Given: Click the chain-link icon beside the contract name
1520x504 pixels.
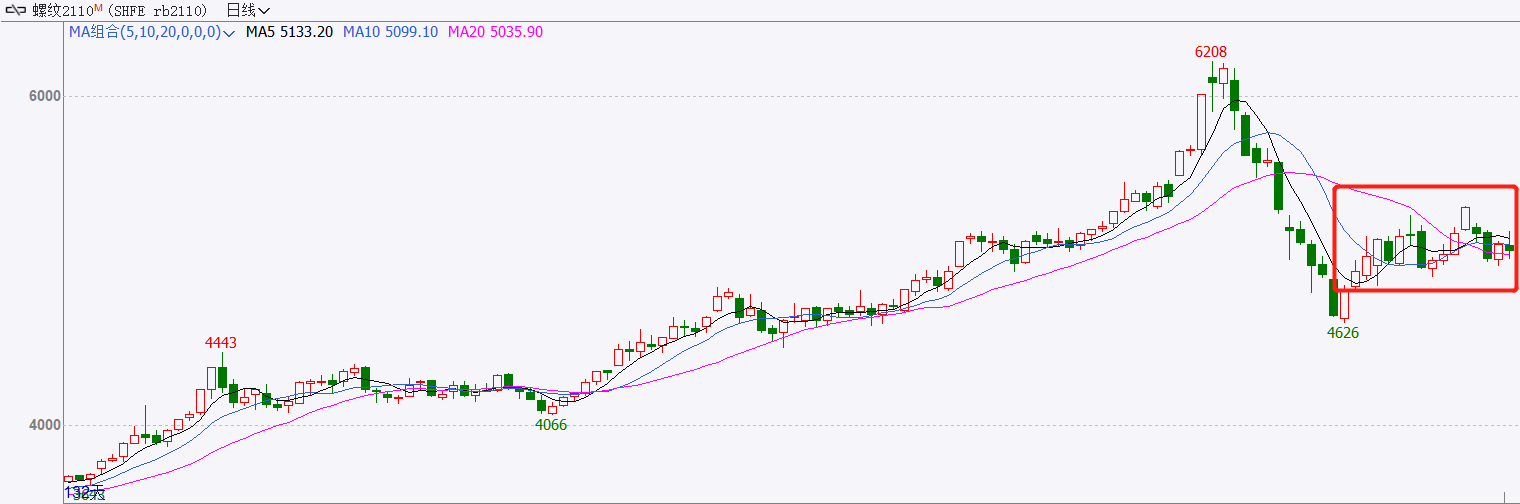Looking at the screenshot, I should pos(15,11).
